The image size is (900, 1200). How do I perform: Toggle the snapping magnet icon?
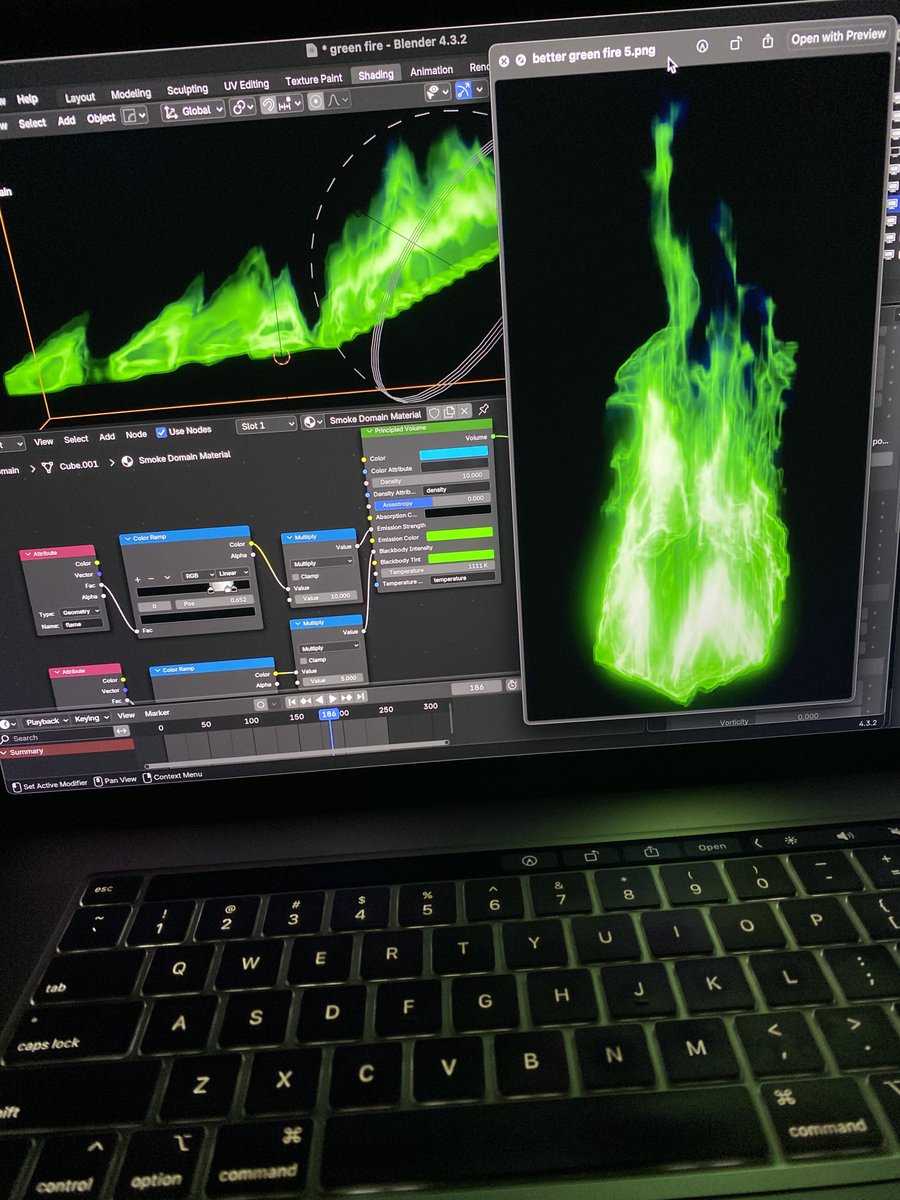(268, 103)
